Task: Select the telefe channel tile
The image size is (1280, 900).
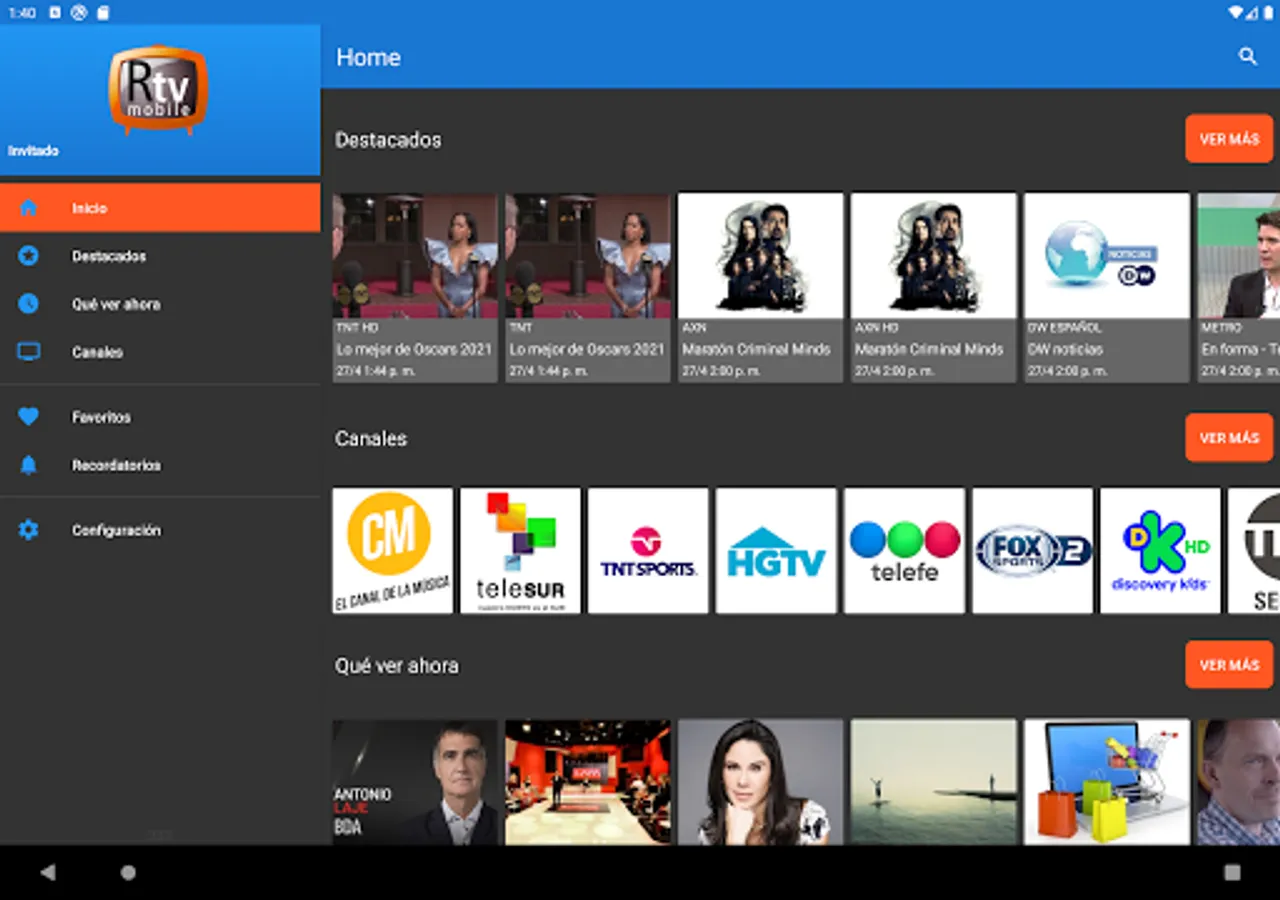Action: click(904, 551)
